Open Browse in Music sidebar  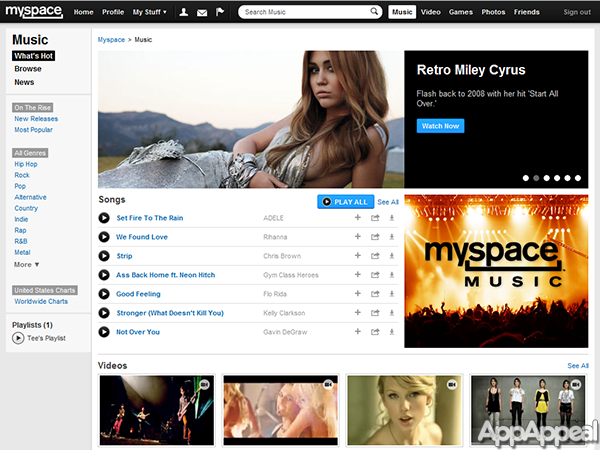(28, 69)
